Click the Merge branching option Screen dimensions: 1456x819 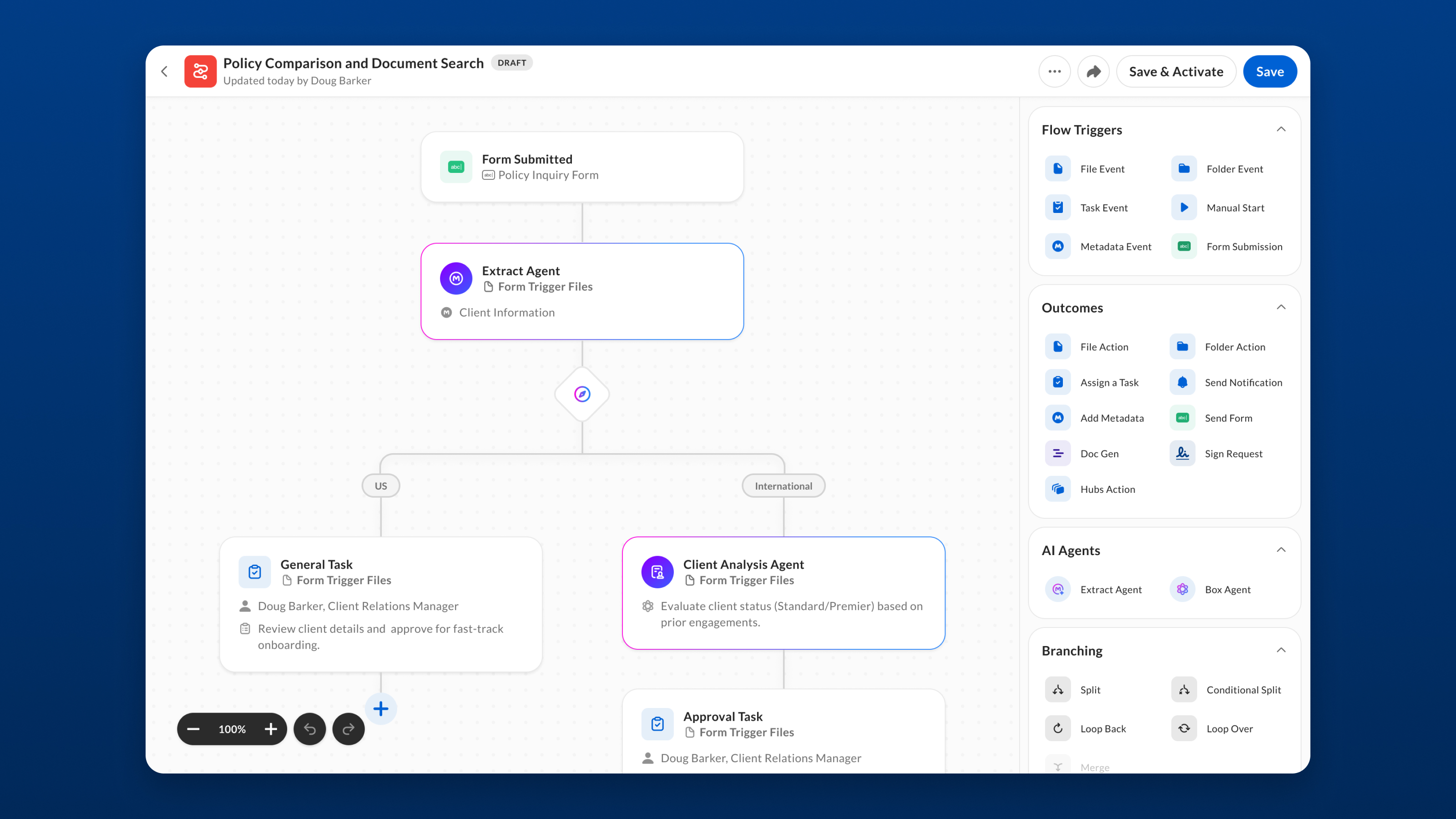[1077, 767]
